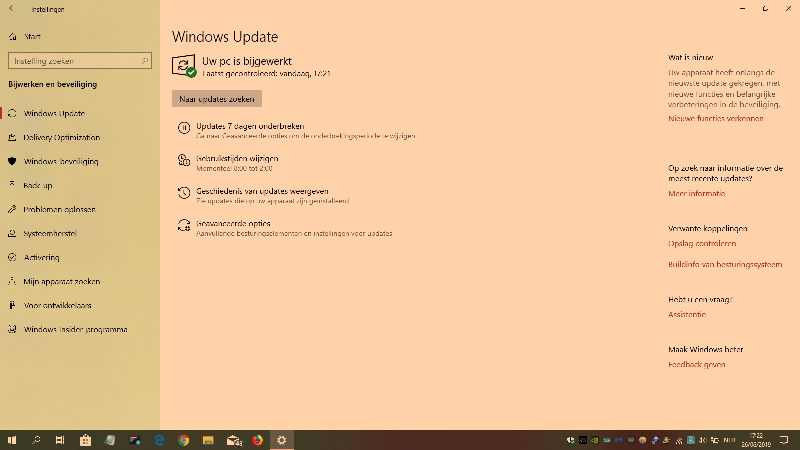This screenshot has height=450, width=800.
Task: Click the Settings gear on the taskbar
Action: [x=282, y=440]
